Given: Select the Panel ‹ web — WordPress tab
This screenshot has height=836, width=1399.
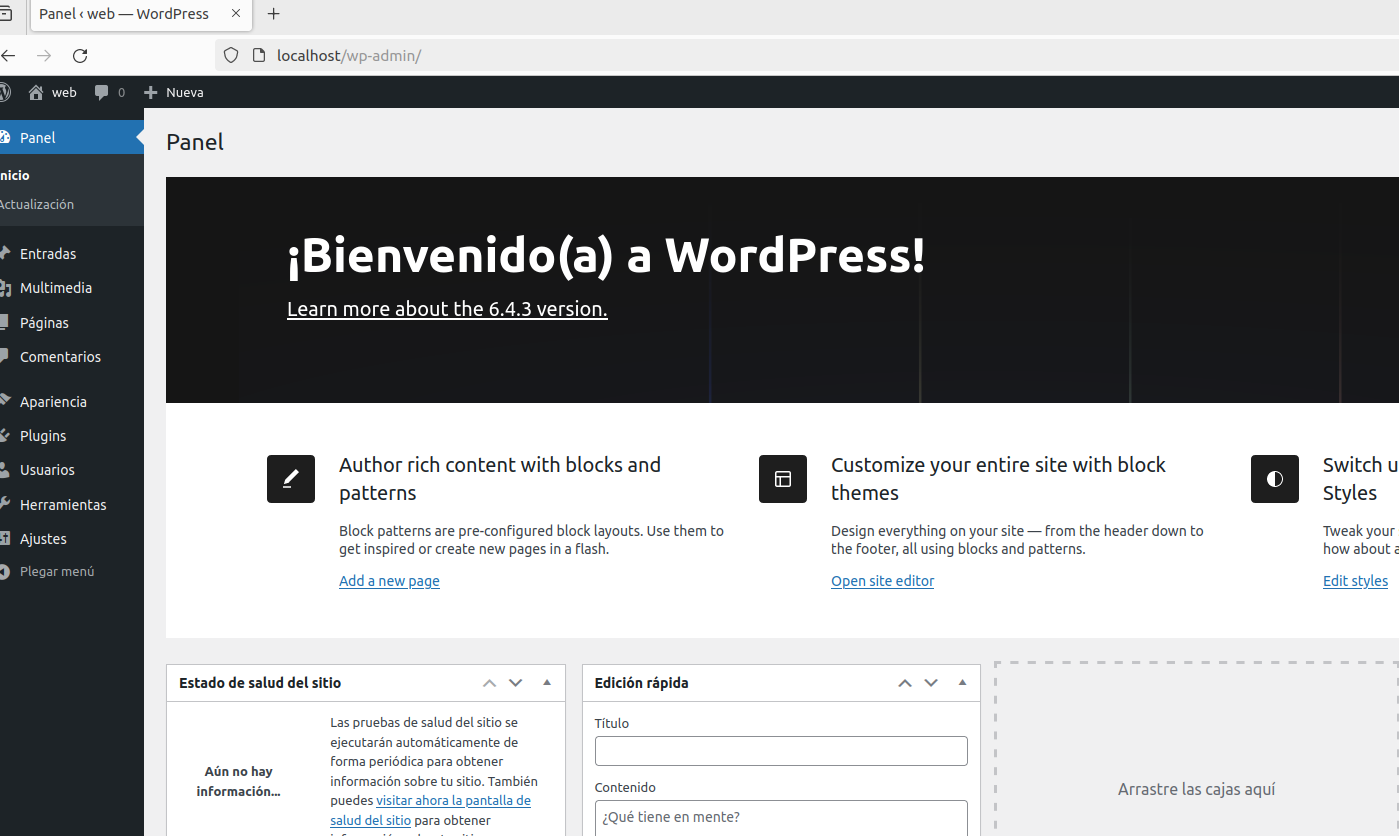Looking at the screenshot, I should point(141,14).
